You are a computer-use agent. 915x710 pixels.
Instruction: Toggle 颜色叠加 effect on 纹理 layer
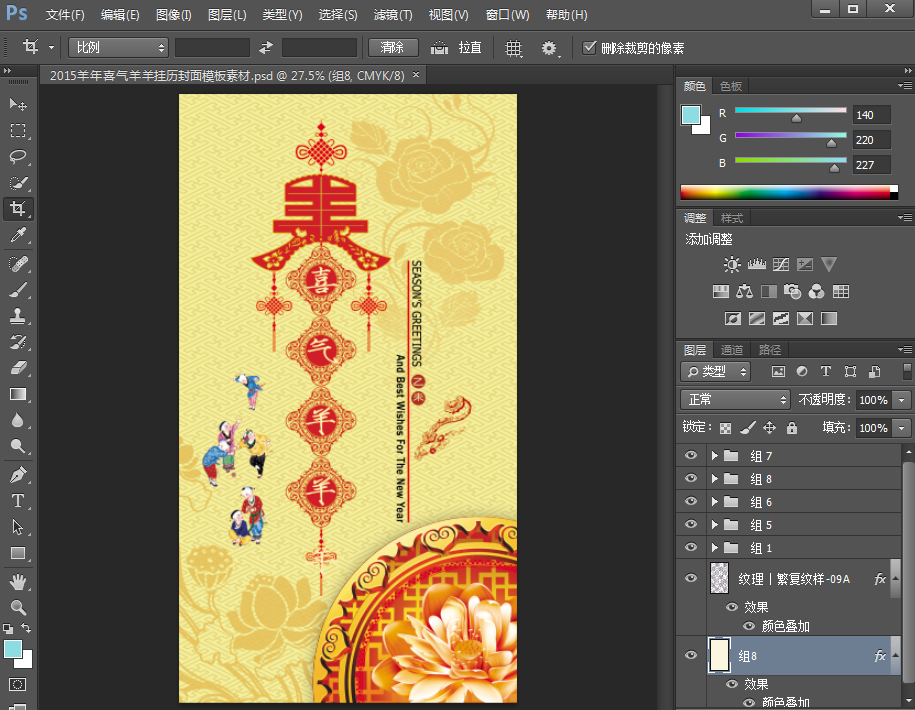click(x=749, y=627)
